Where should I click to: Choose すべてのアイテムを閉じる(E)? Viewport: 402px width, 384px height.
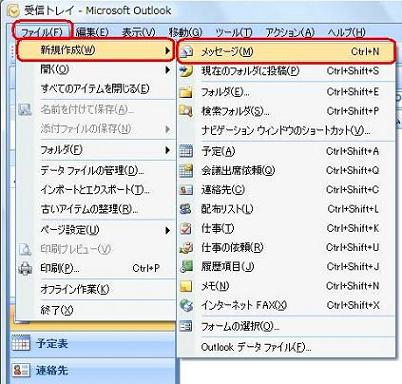tap(95, 89)
